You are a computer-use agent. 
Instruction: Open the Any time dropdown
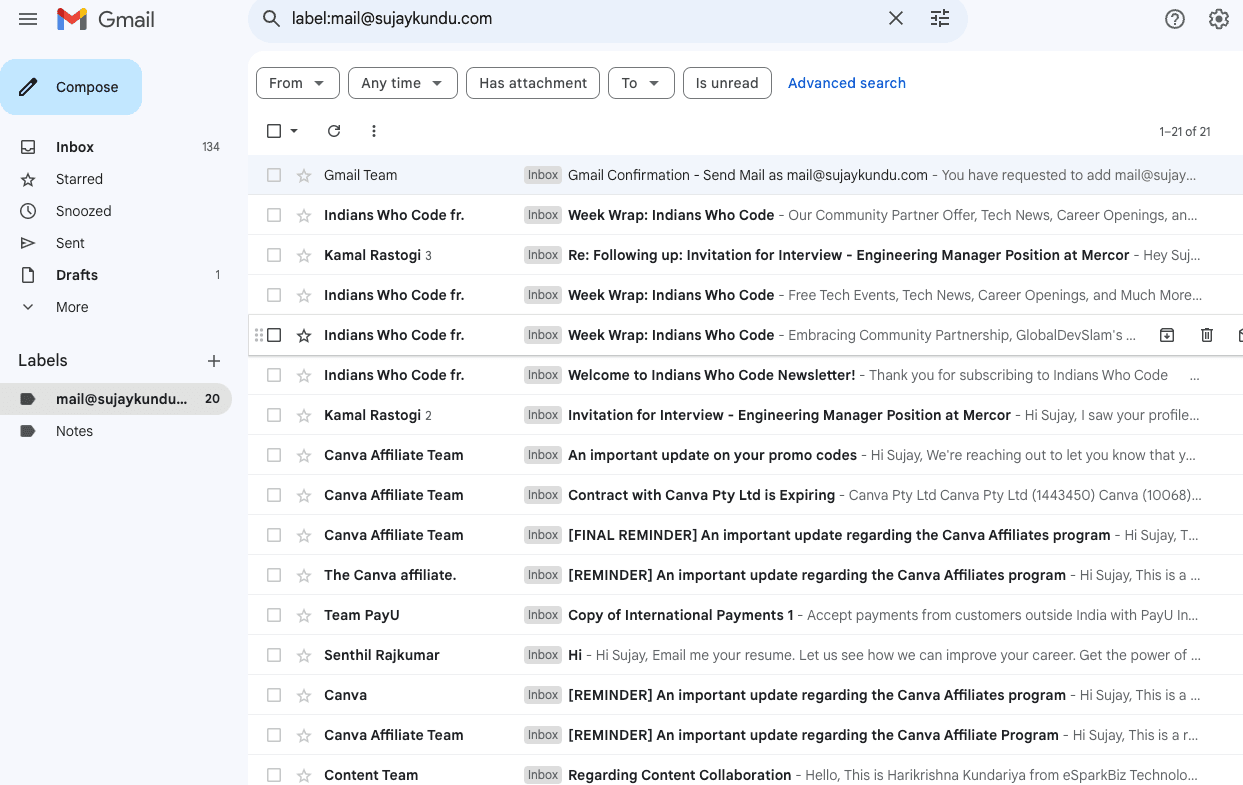pyautogui.click(x=402, y=83)
